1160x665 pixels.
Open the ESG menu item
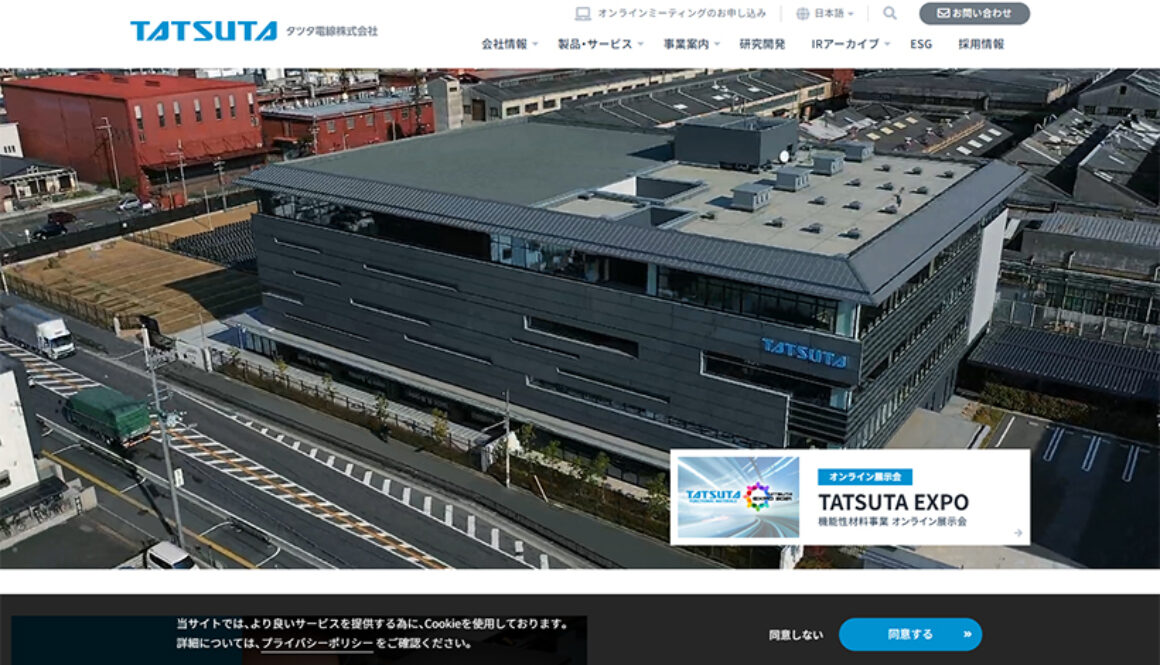tap(921, 44)
